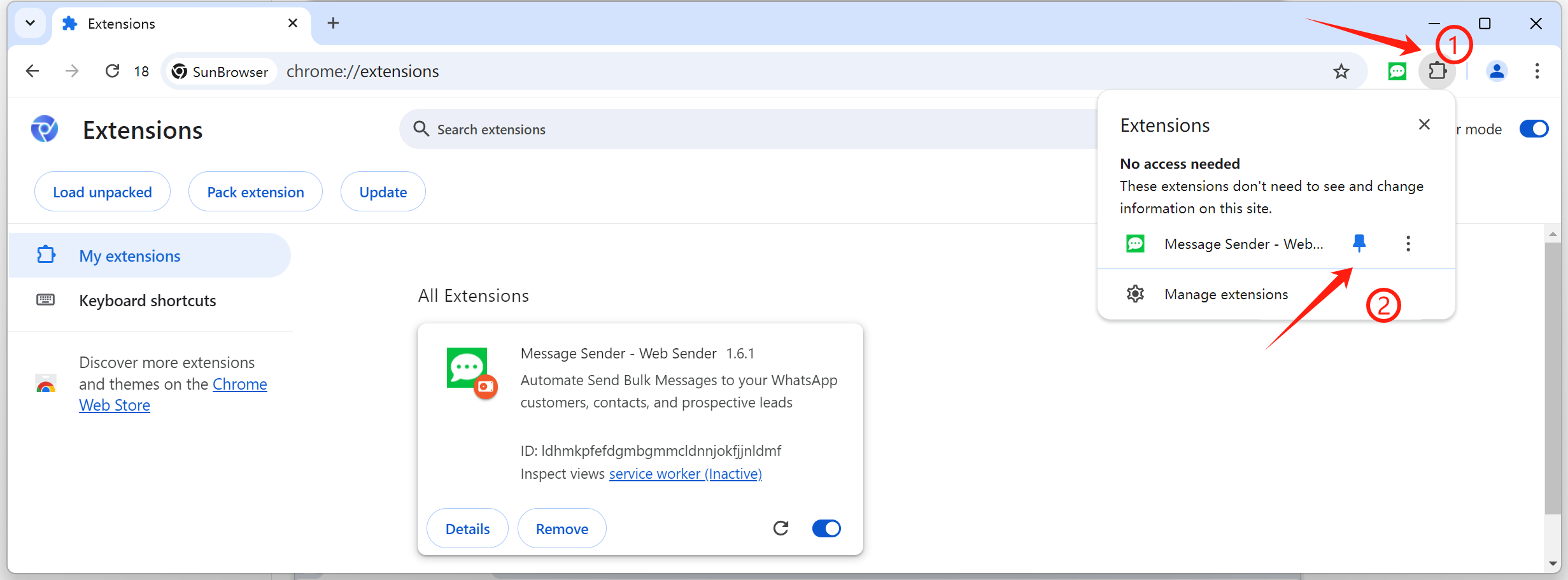Screen dimensions: 1568x580
Task: Click the Load unpacked button
Action: 102,192
